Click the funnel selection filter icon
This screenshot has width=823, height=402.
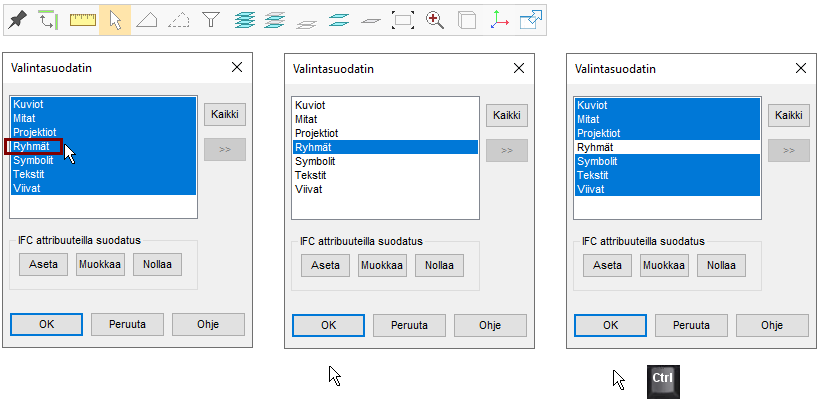tap(211, 19)
